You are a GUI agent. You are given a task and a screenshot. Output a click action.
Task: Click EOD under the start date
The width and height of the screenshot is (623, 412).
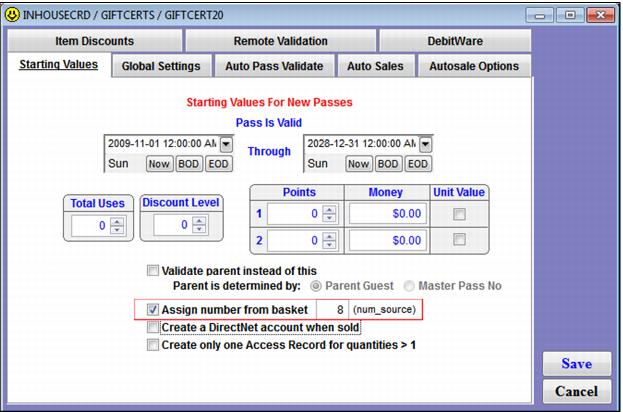[x=219, y=164]
